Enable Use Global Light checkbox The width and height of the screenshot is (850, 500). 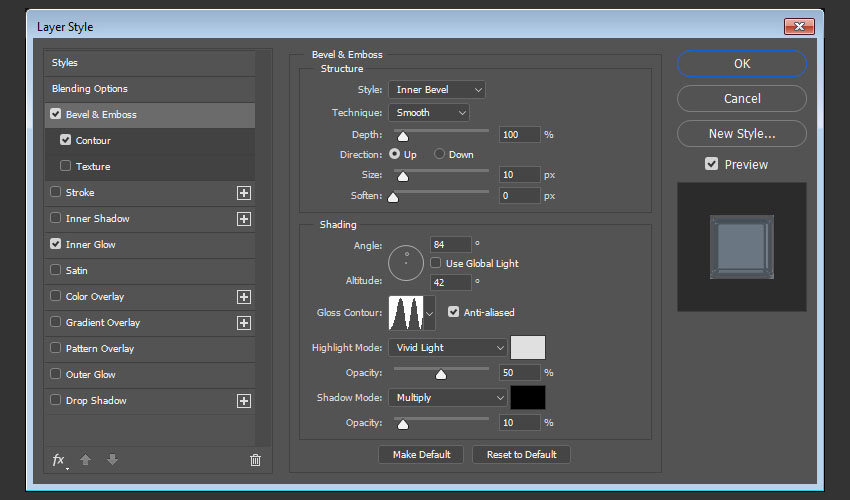[x=437, y=263]
